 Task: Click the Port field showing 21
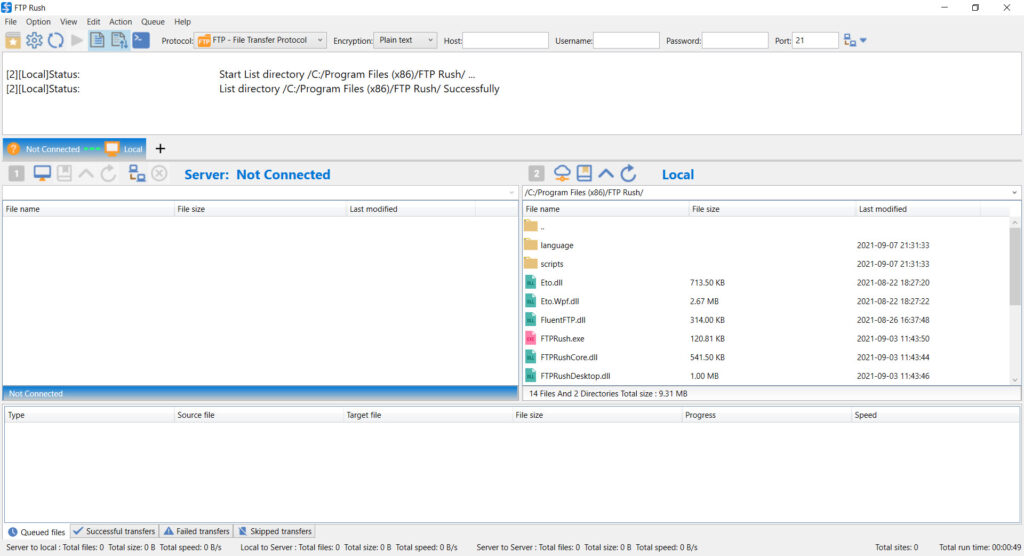(814, 41)
